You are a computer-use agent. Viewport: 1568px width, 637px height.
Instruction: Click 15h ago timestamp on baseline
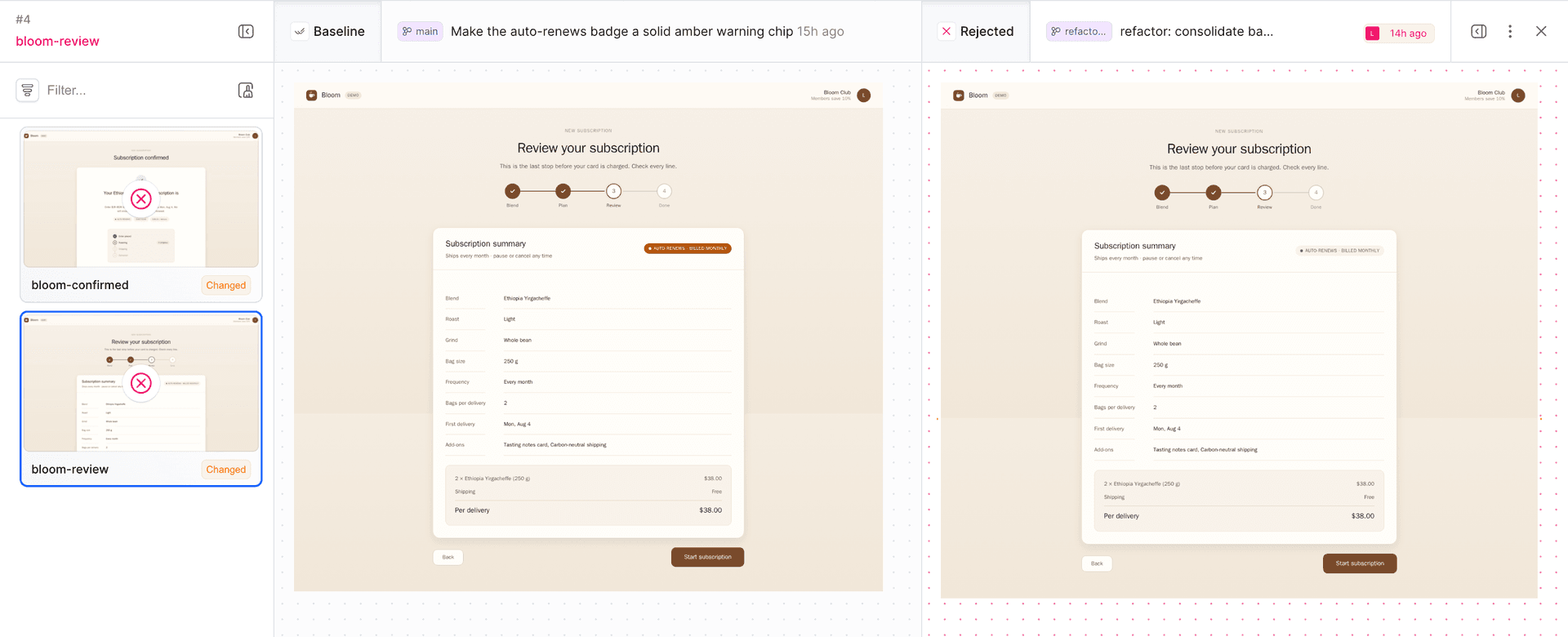point(821,31)
